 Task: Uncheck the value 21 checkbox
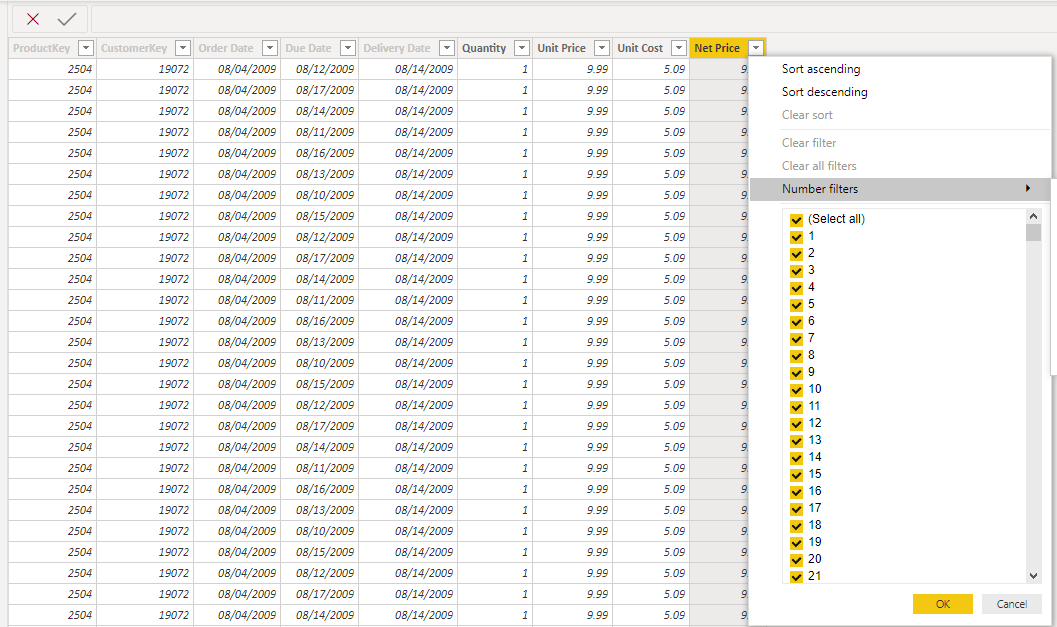(796, 576)
